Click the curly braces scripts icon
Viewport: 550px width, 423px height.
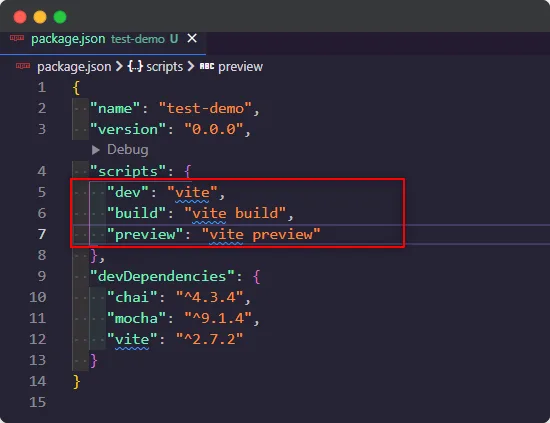[135, 66]
